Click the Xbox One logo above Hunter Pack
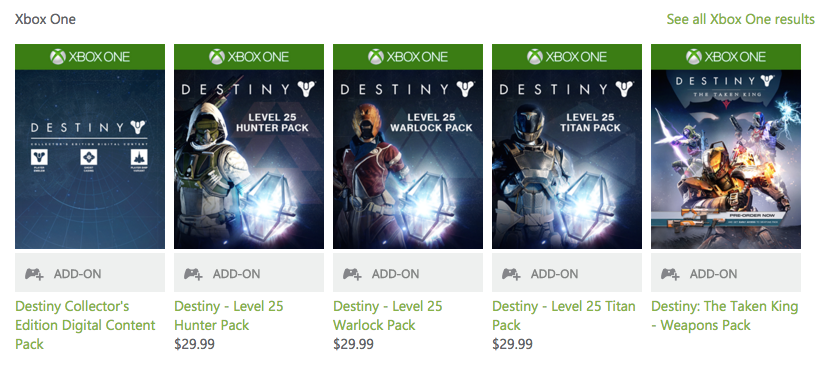The height and width of the screenshot is (366, 840). point(249,57)
